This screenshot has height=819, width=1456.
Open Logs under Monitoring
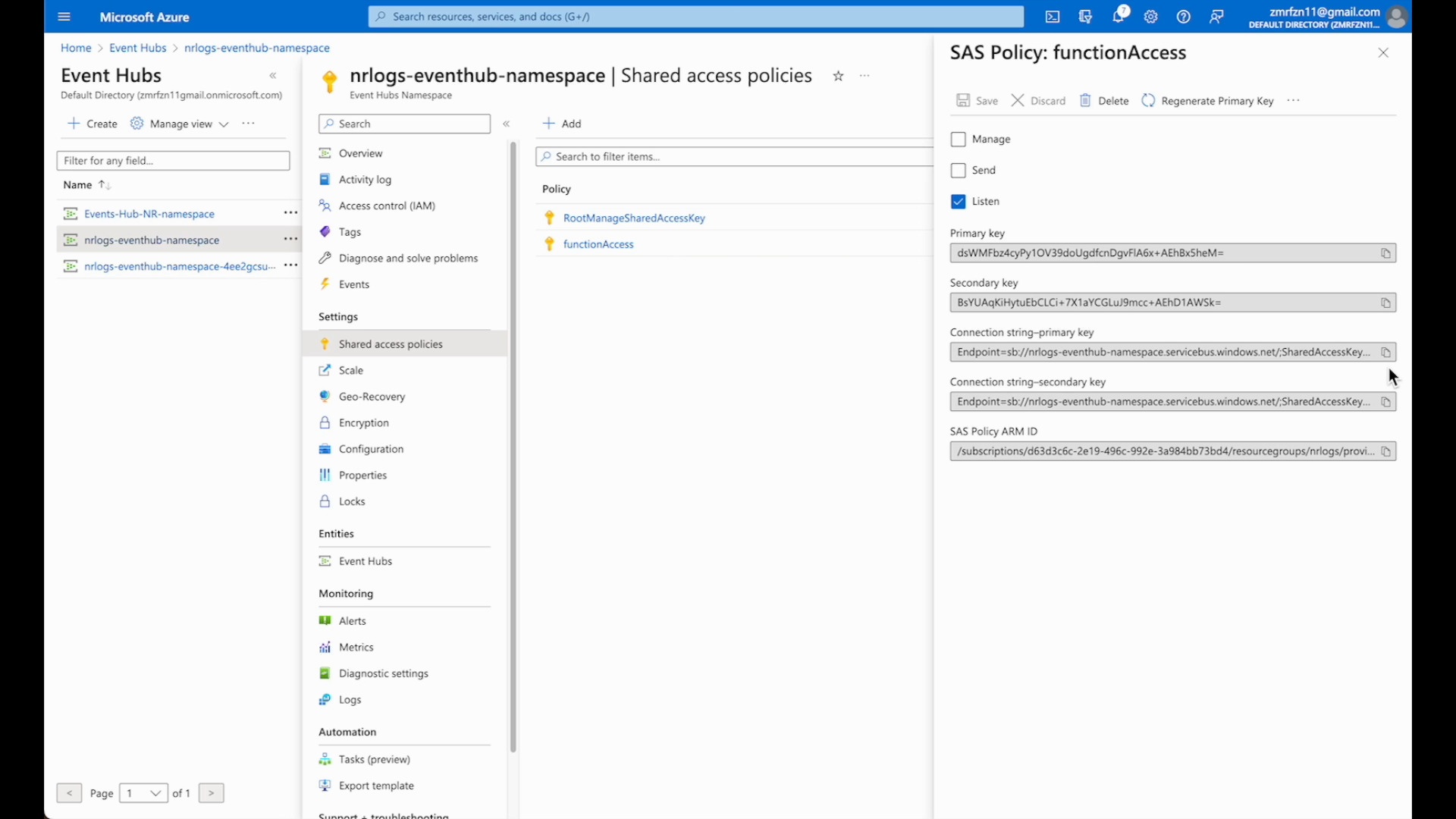tap(350, 700)
